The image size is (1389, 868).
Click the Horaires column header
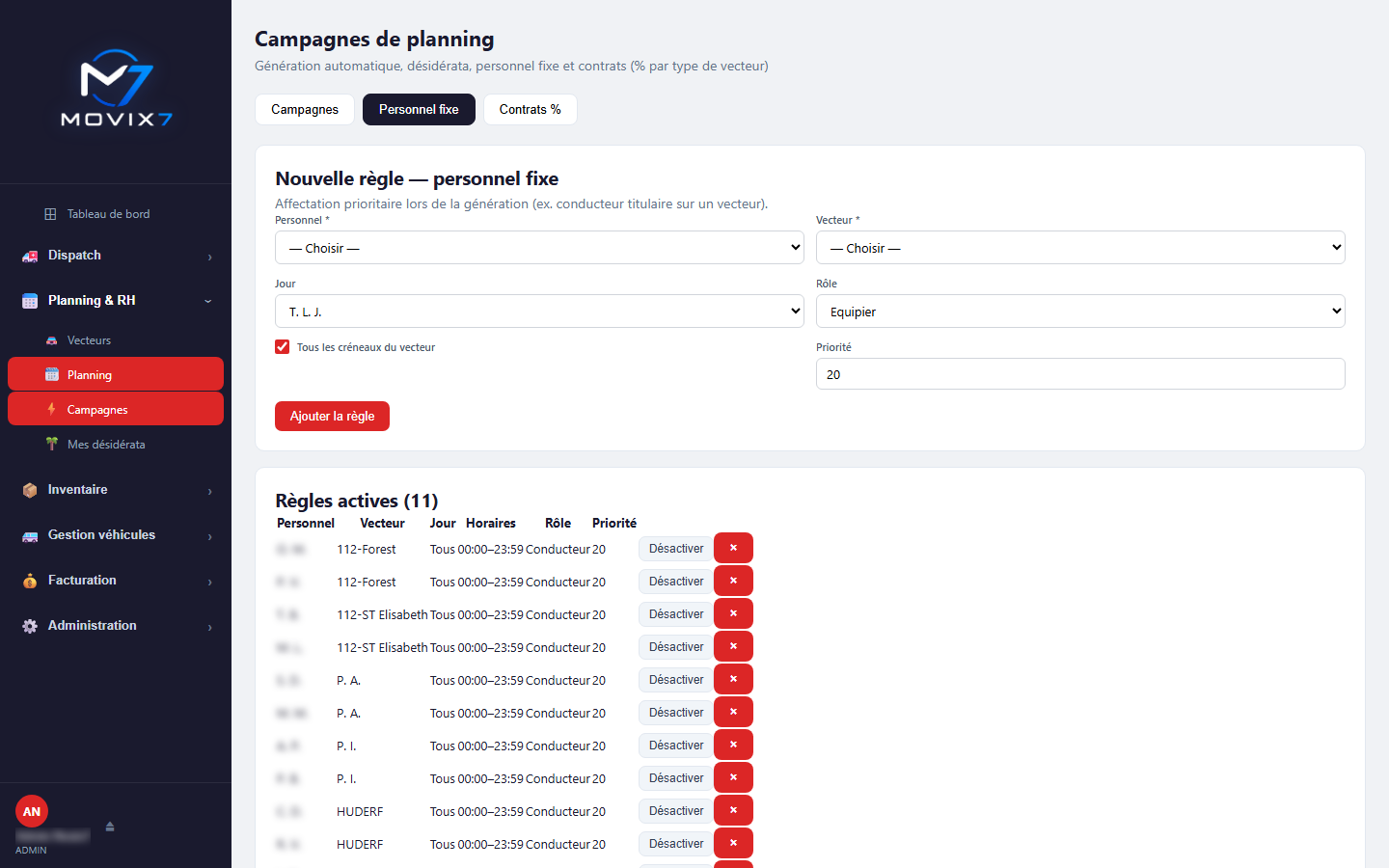click(x=491, y=524)
